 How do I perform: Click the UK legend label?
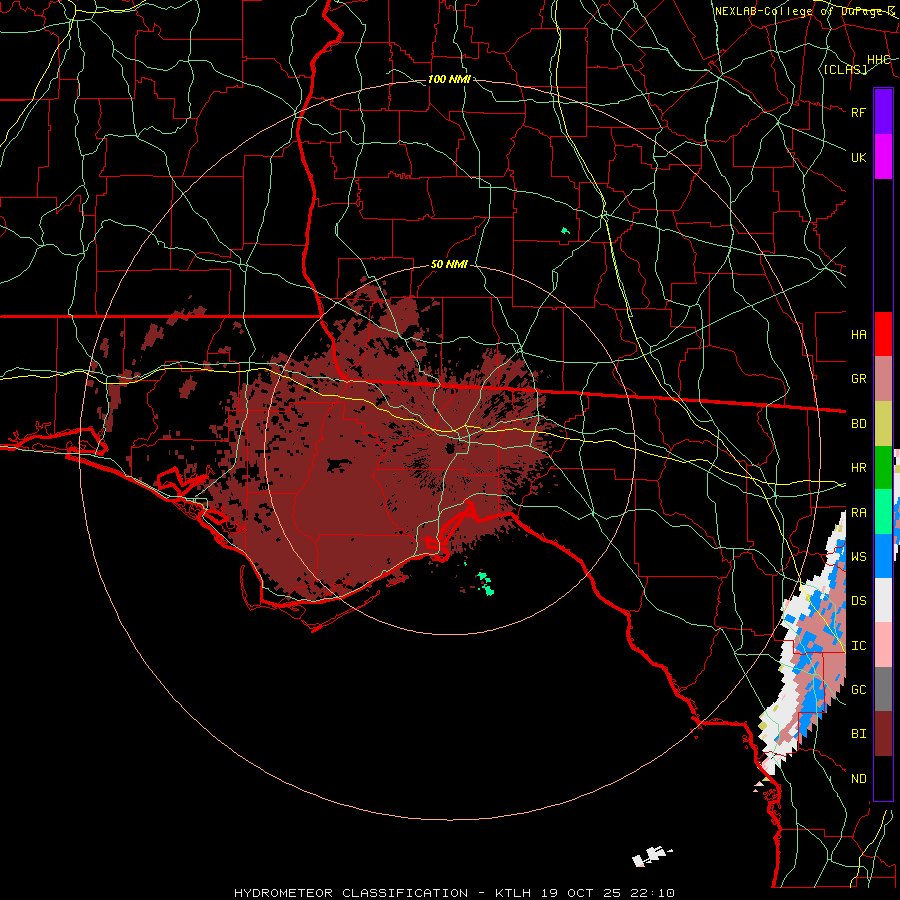click(858, 157)
